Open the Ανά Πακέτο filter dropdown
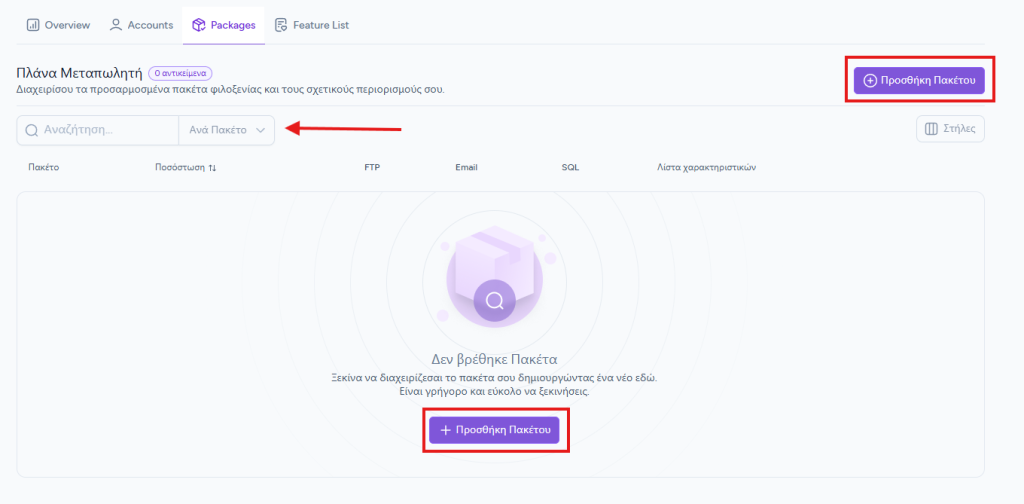The height and width of the screenshot is (504, 1024). click(227, 130)
